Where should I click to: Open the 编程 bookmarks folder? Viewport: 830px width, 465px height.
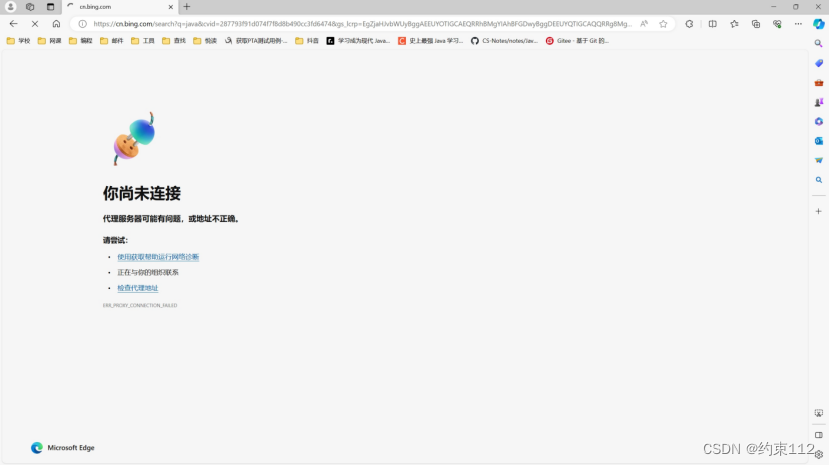pos(80,41)
